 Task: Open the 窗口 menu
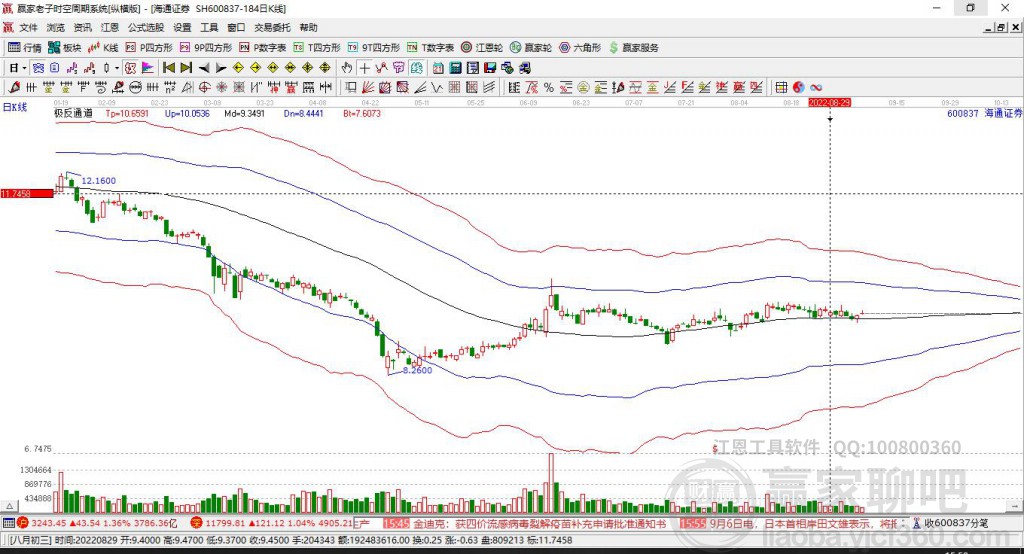pyautogui.click(x=236, y=27)
